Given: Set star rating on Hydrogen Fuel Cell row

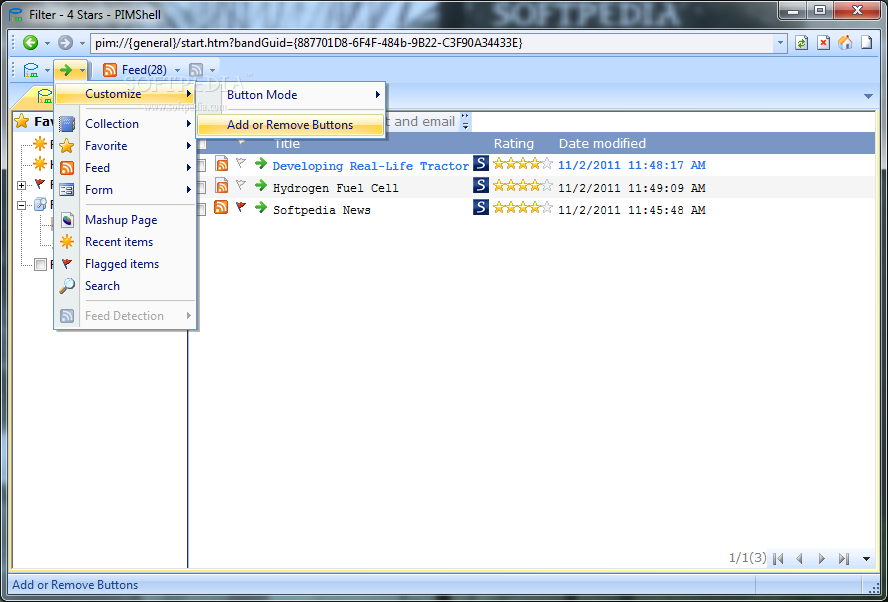Looking at the screenshot, I should coord(522,186).
